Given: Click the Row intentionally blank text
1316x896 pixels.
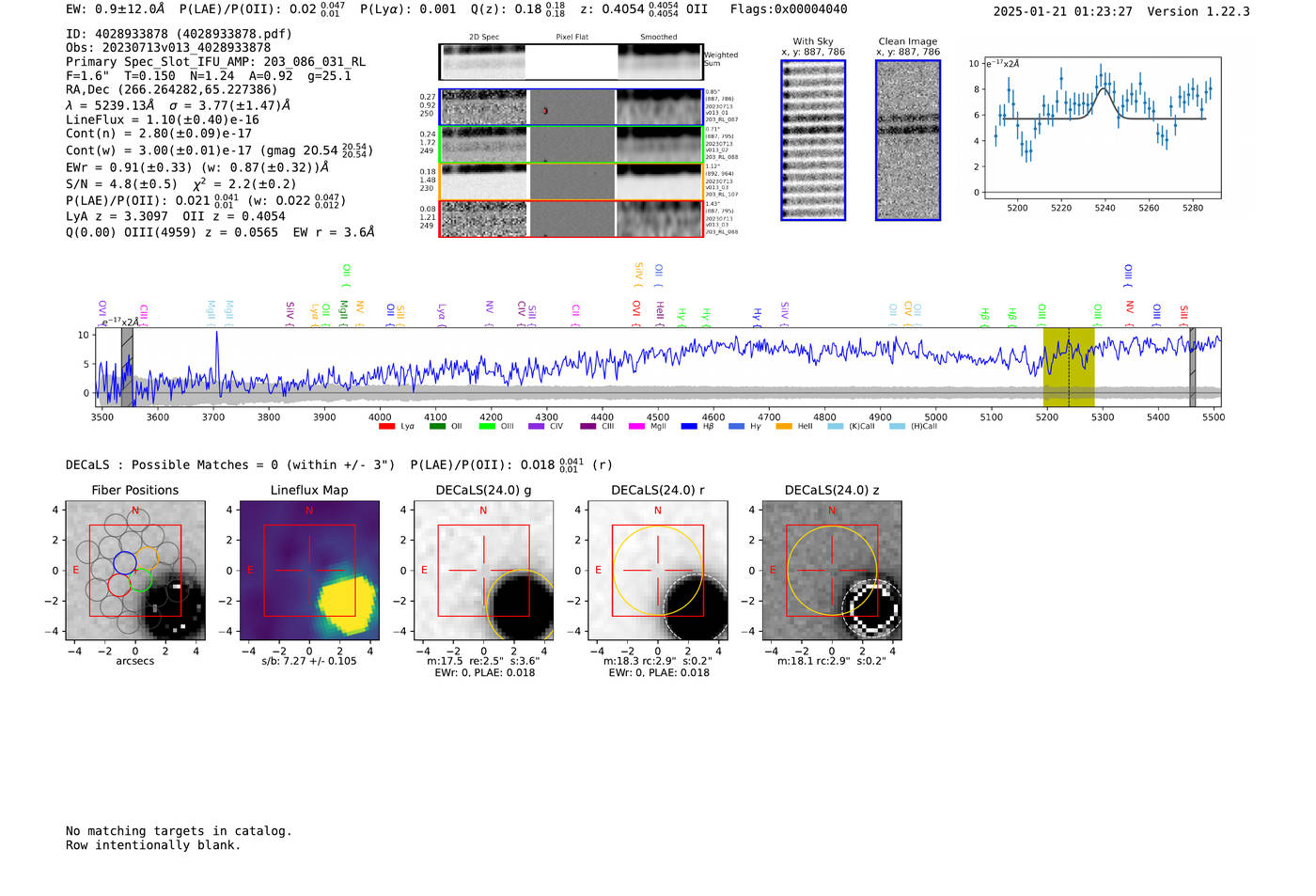Looking at the screenshot, I should pyautogui.click(x=153, y=845).
